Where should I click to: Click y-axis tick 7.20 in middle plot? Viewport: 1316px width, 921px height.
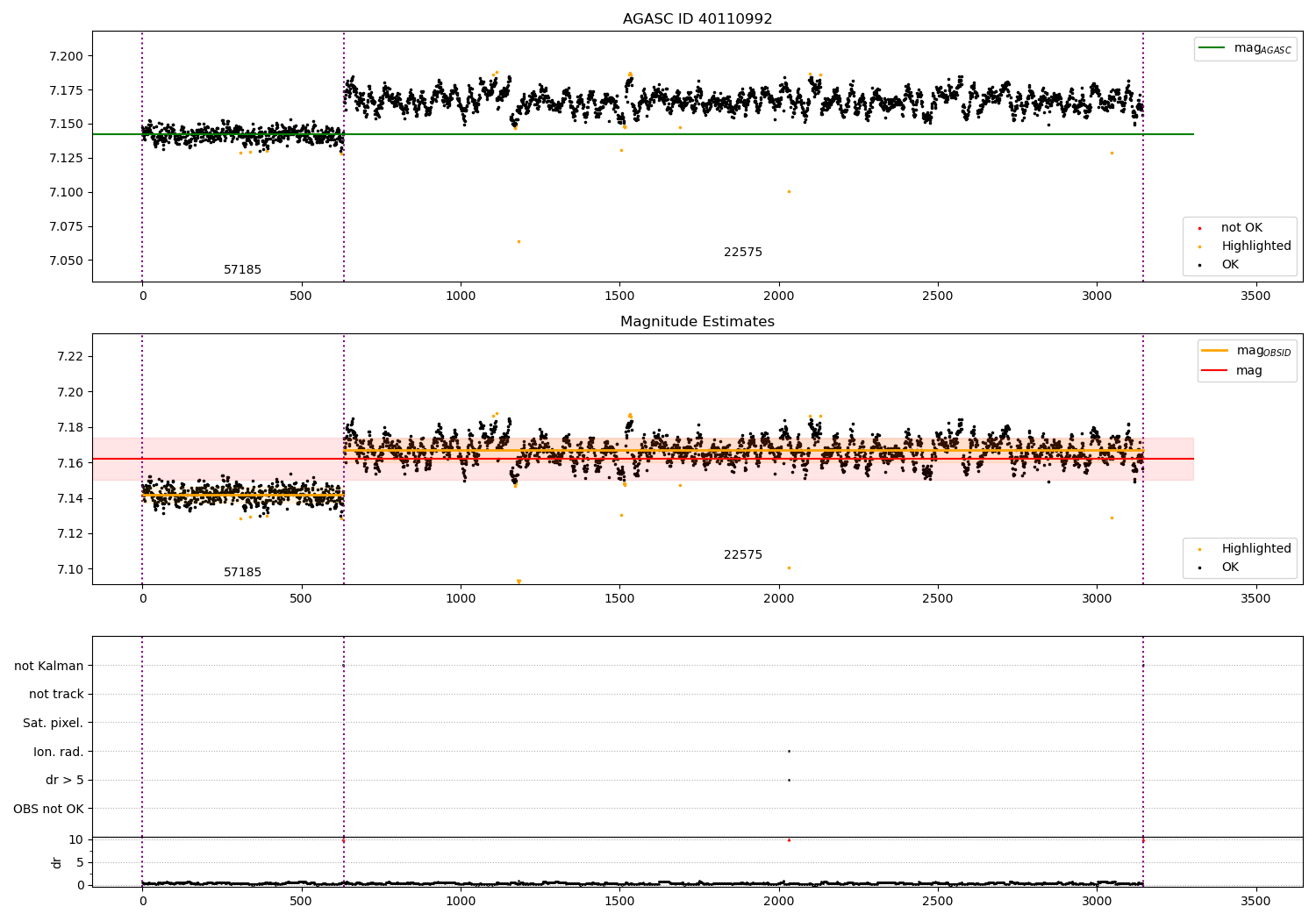tap(68, 392)
